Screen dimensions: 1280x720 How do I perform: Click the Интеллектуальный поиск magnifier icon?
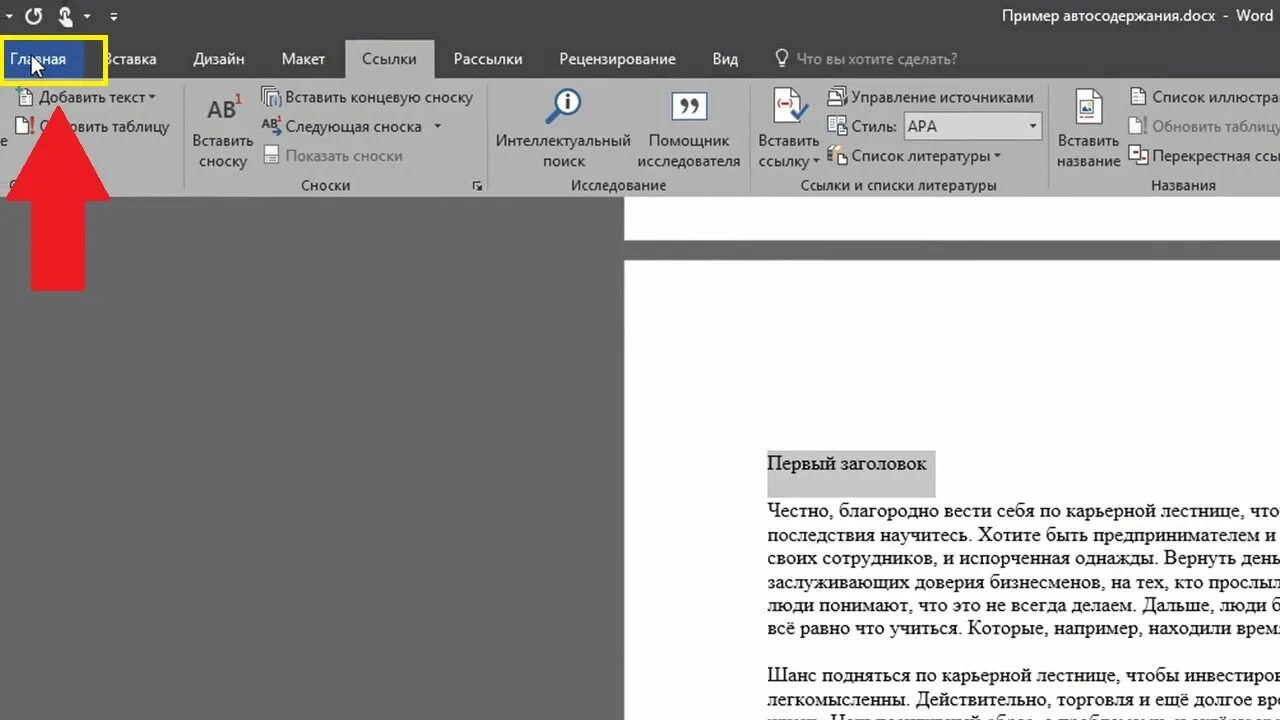[563, 106]
